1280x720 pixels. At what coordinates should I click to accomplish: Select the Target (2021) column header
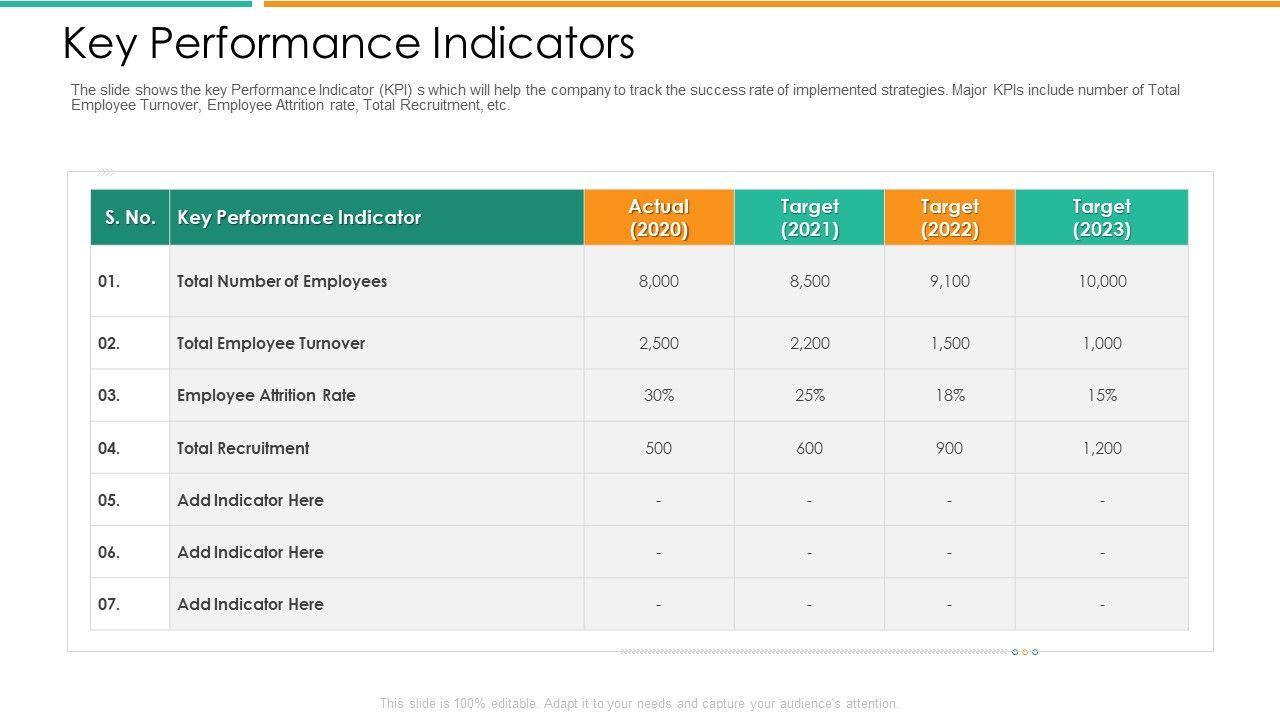click(809, 218)
